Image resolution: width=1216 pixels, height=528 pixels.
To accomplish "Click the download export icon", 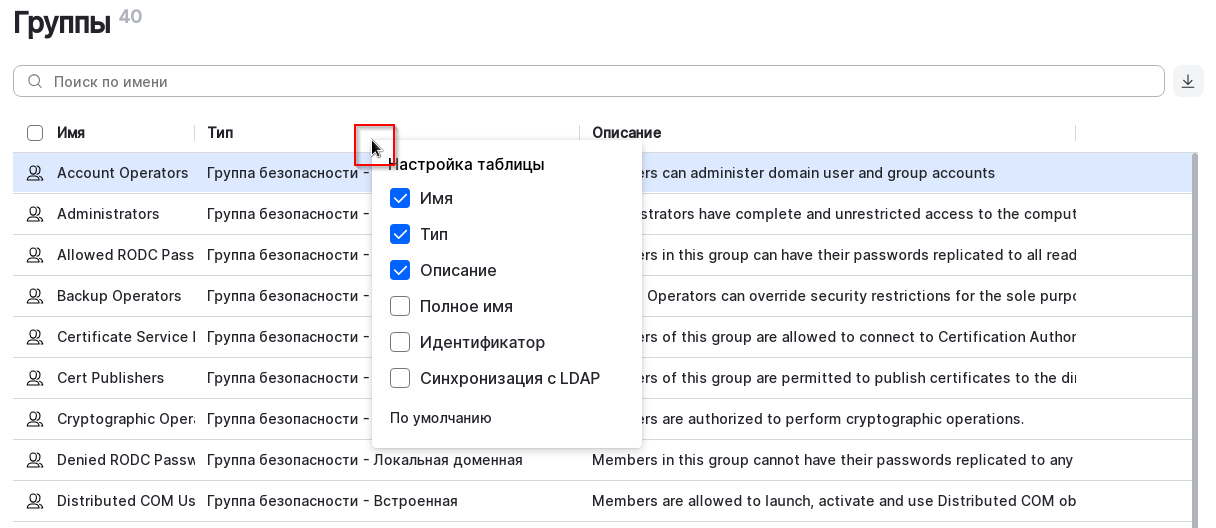I will tap(1188, 81).
